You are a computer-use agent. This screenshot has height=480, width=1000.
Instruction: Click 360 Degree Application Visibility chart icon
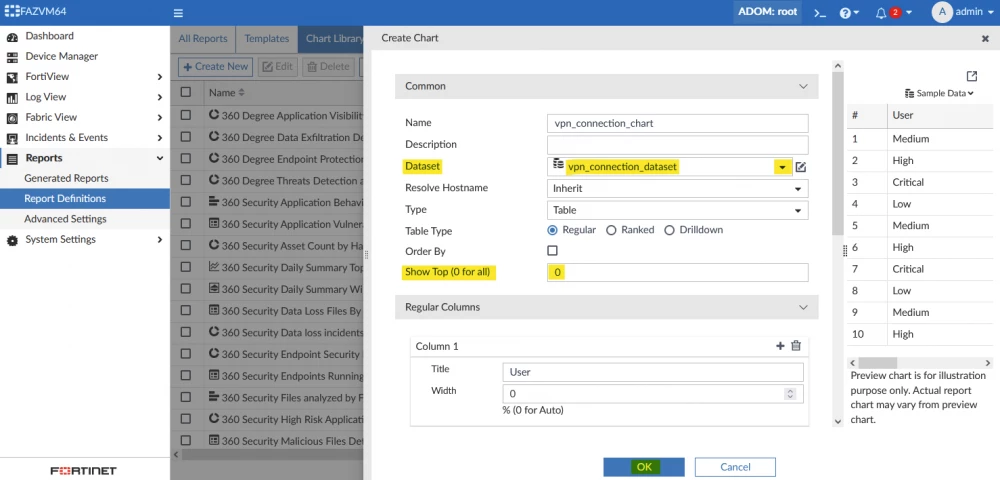click(x=214, y=115)
